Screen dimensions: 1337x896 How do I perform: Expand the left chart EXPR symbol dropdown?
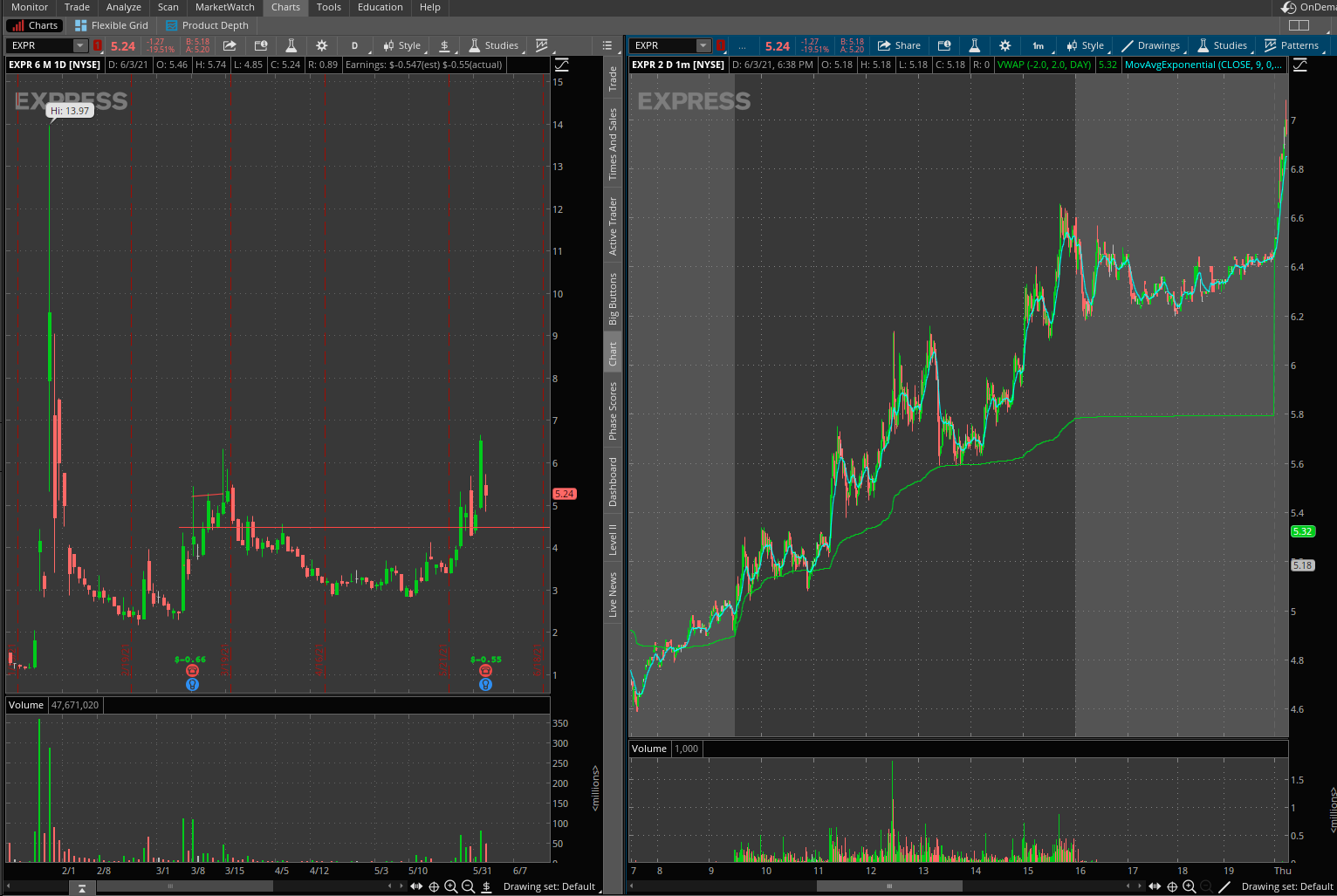80,45
